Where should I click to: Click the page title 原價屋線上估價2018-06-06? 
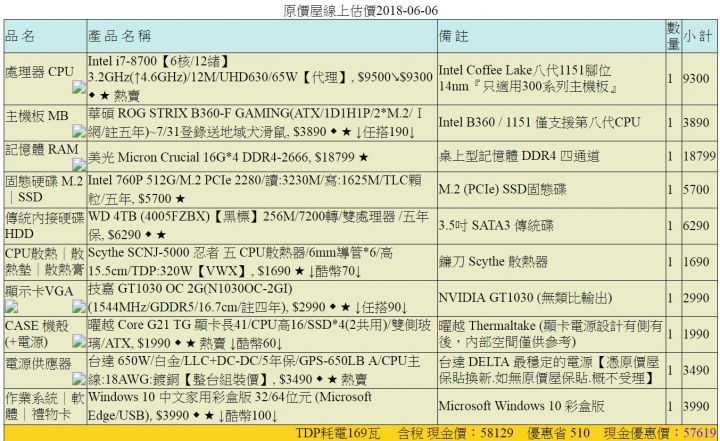(x=360, y=10)
